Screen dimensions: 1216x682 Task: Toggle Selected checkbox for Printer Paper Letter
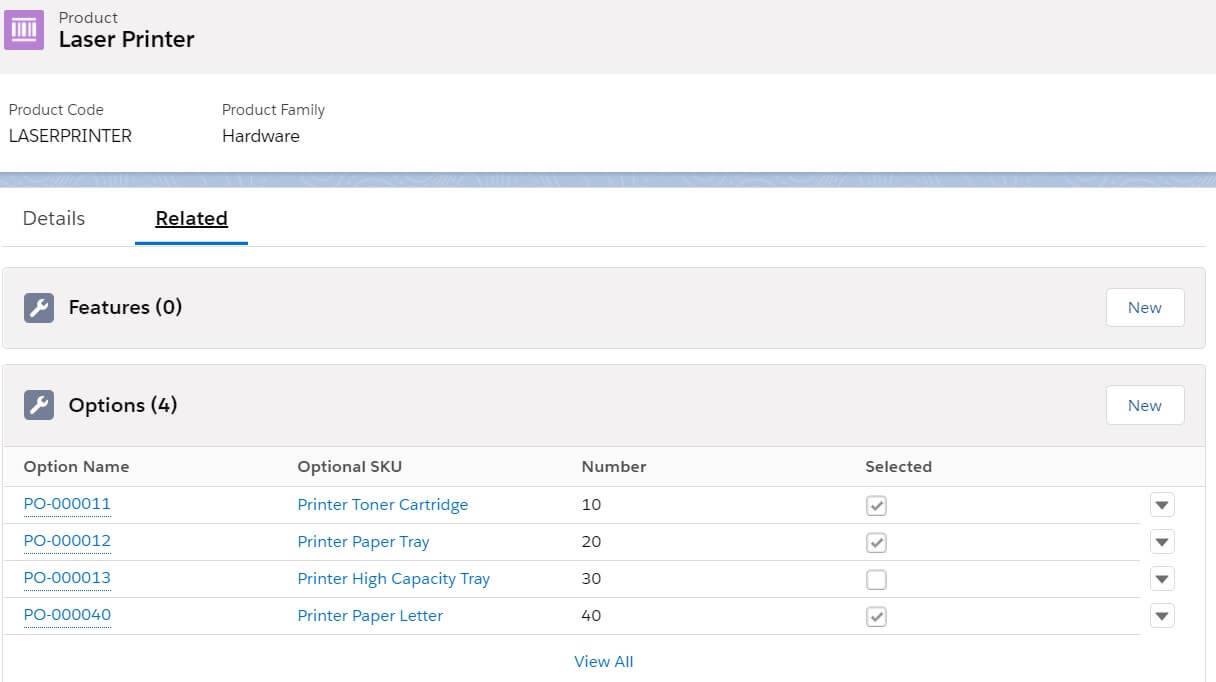[876, 617]
